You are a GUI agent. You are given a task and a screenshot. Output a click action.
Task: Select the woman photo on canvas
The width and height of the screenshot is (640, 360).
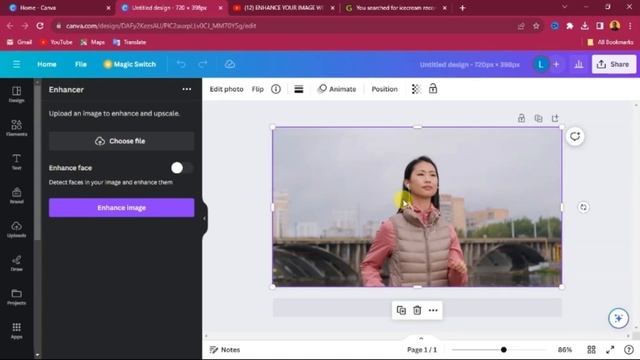click(x=417, y=207)
